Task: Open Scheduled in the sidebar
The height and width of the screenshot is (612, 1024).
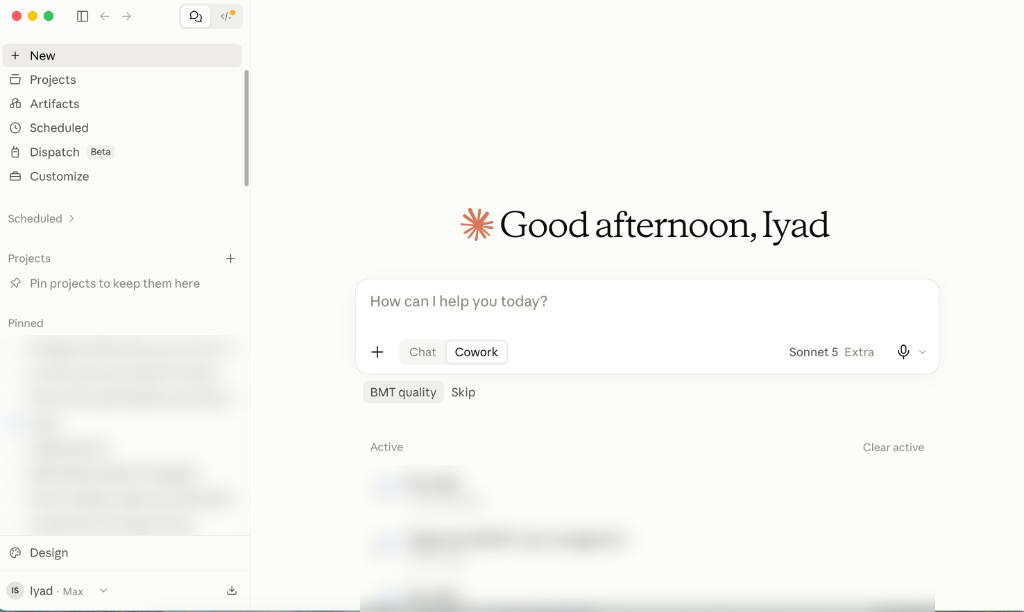Action: click(x=122, y=128)
